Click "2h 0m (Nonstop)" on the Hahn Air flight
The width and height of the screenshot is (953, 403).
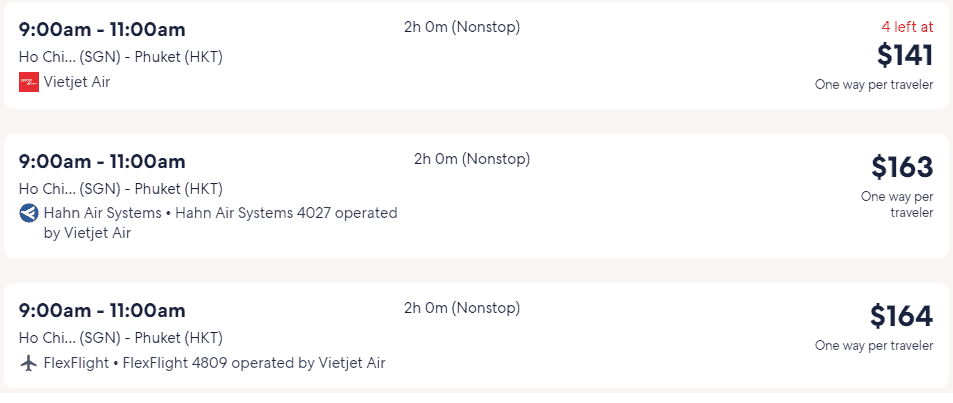click(472, 159)
